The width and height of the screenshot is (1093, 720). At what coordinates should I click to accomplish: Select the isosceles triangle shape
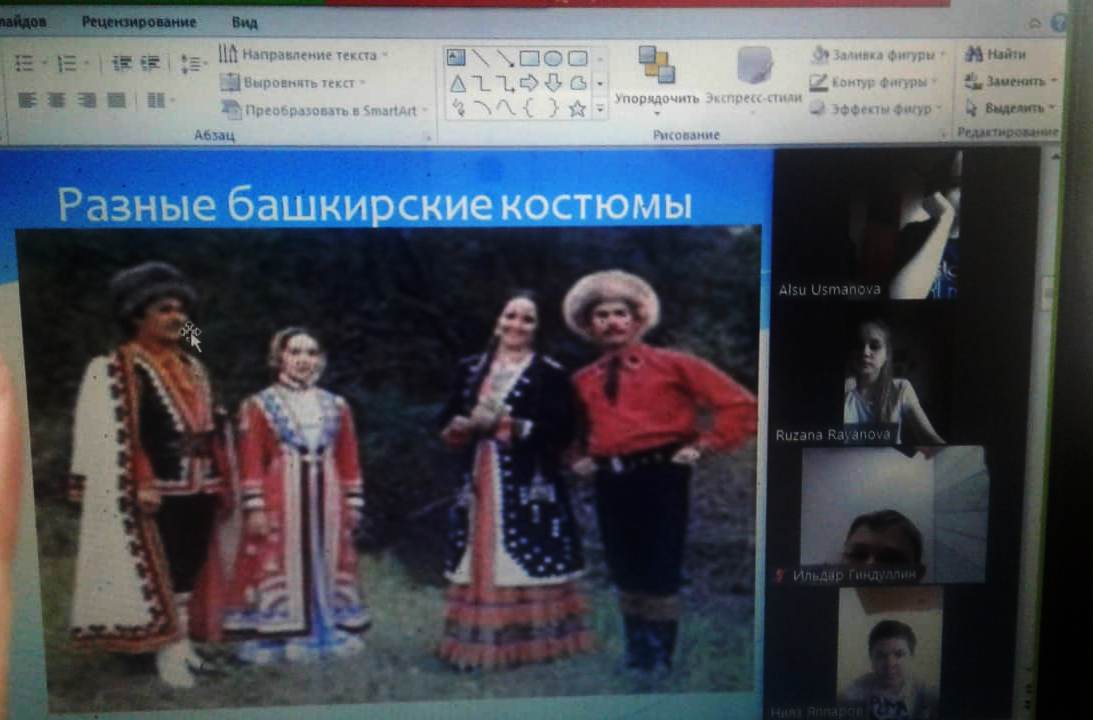coord(457,83)
